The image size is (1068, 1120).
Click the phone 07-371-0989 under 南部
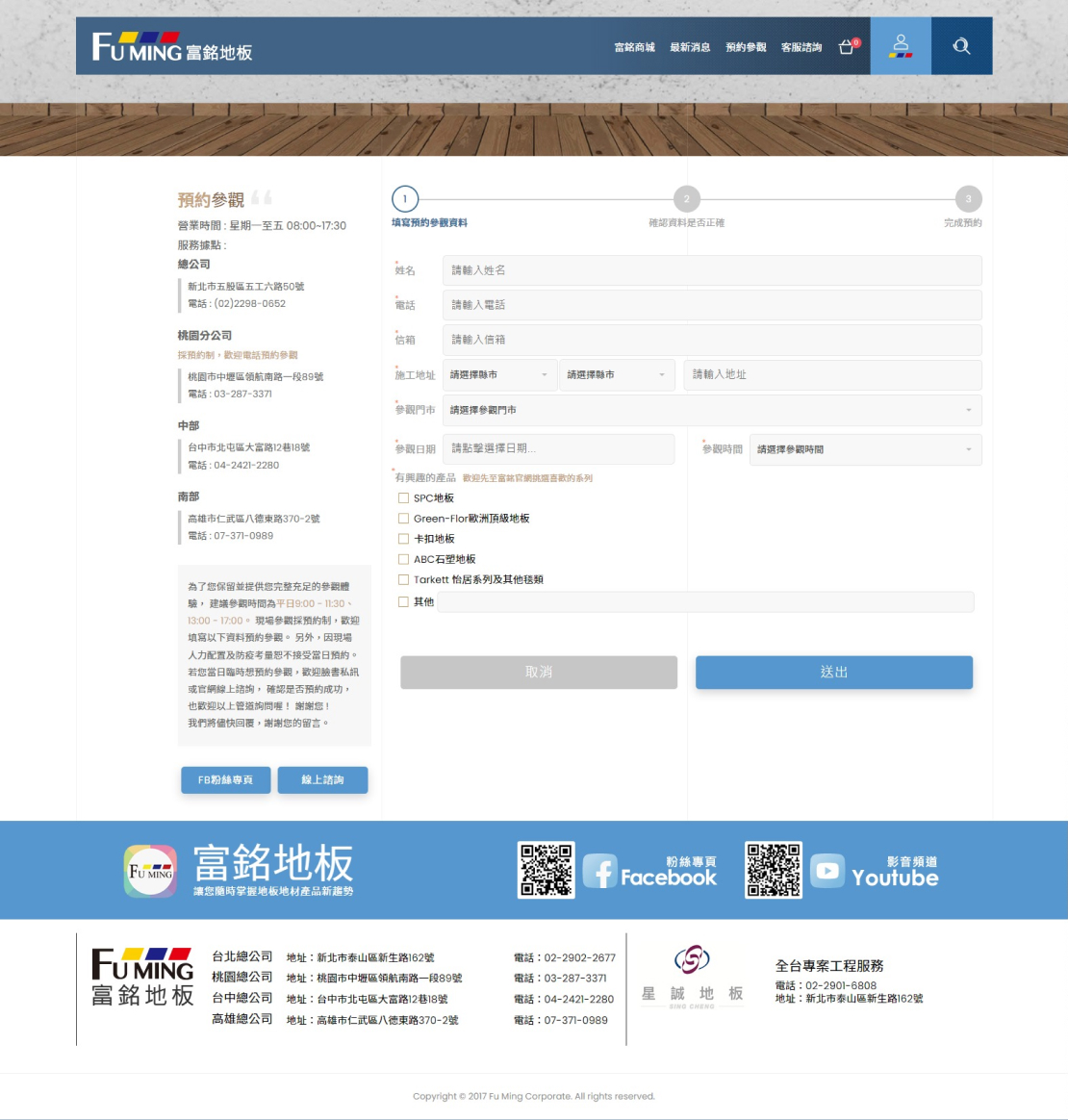click(x=243, y=536)
